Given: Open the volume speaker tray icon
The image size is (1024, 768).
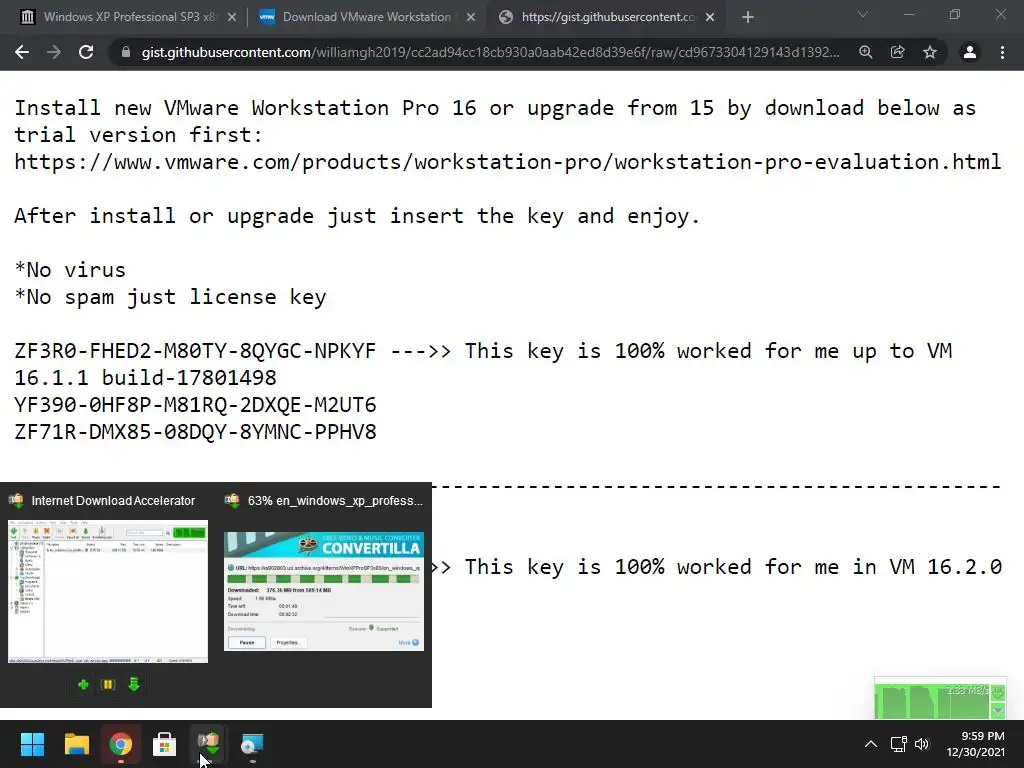Looking at the screenshot, I should tap(921, 744).
